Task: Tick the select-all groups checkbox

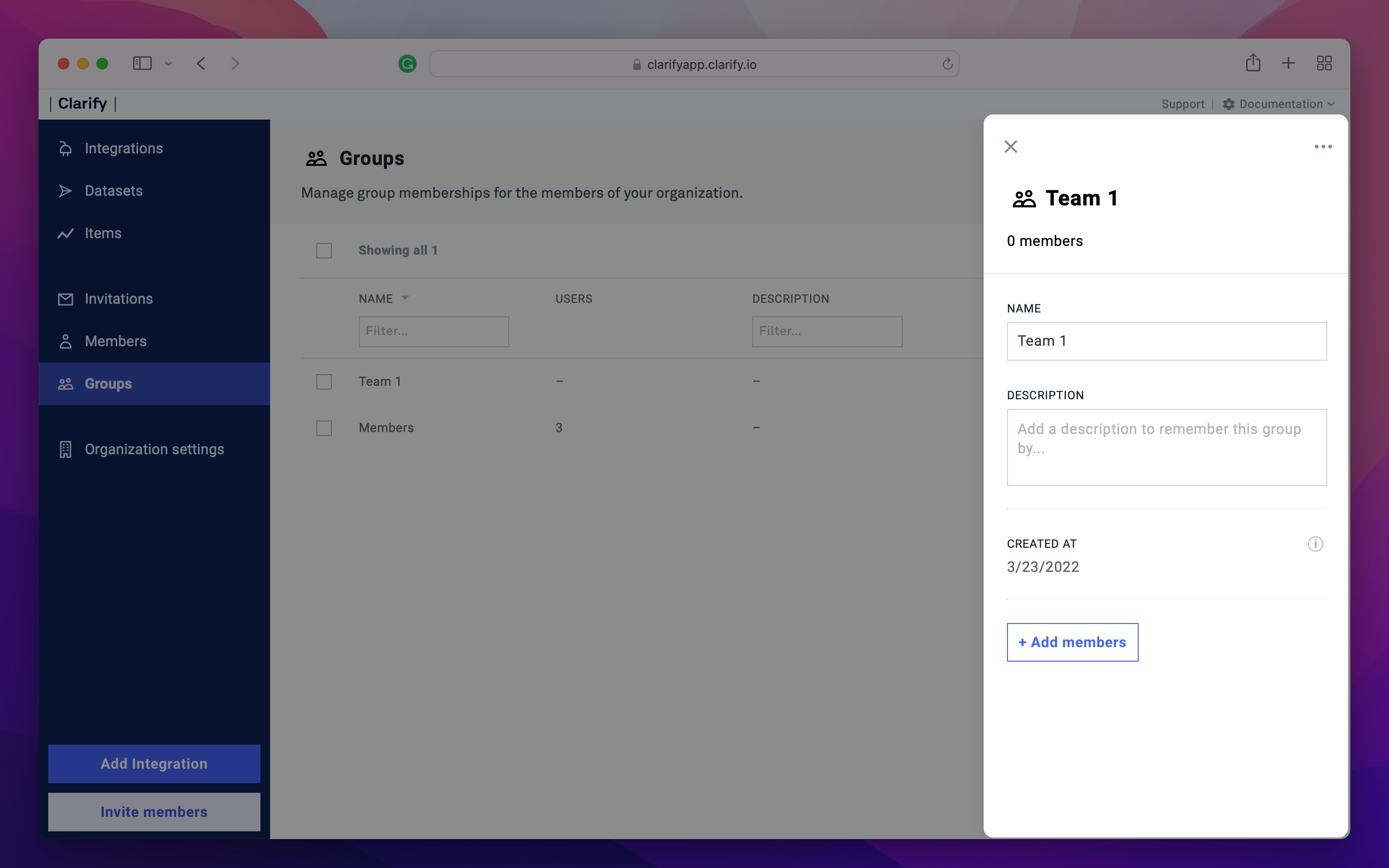Action: (324, 251)
